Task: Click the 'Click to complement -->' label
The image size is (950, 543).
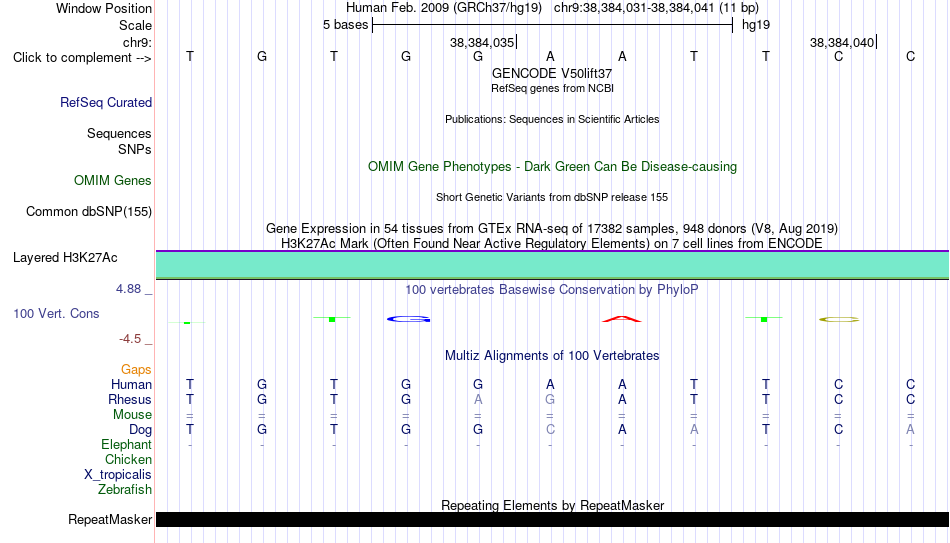Action: click(82, 58)
